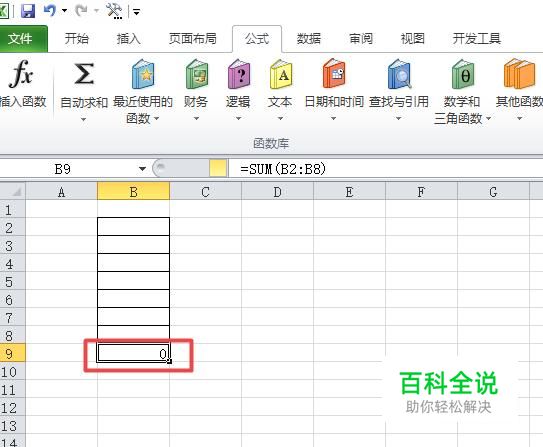The image size is (543, 447).
Task: Open the Customize Quick Access Toolbar dropdown
Action: tap(136, 12)
